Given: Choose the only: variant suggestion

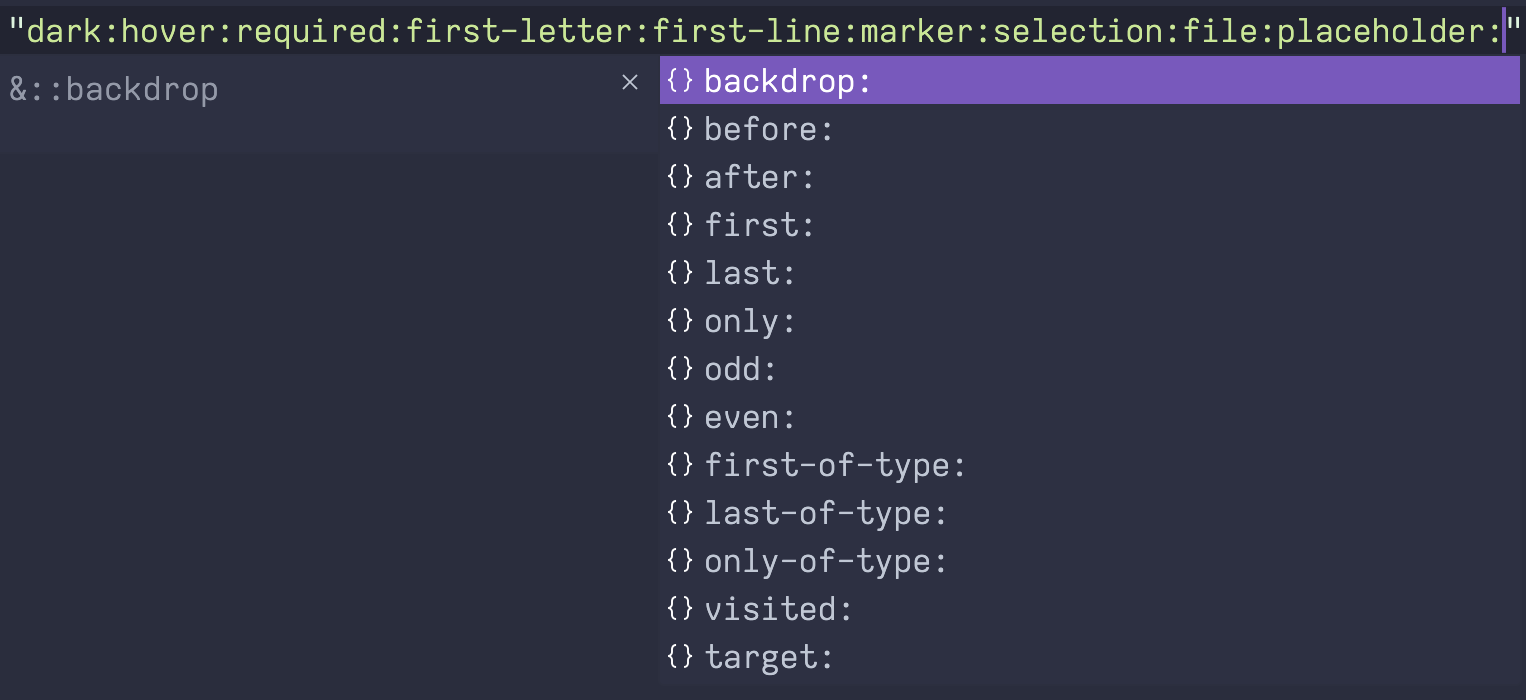Looking at the screenshot, I should [x=1090, y=321].
